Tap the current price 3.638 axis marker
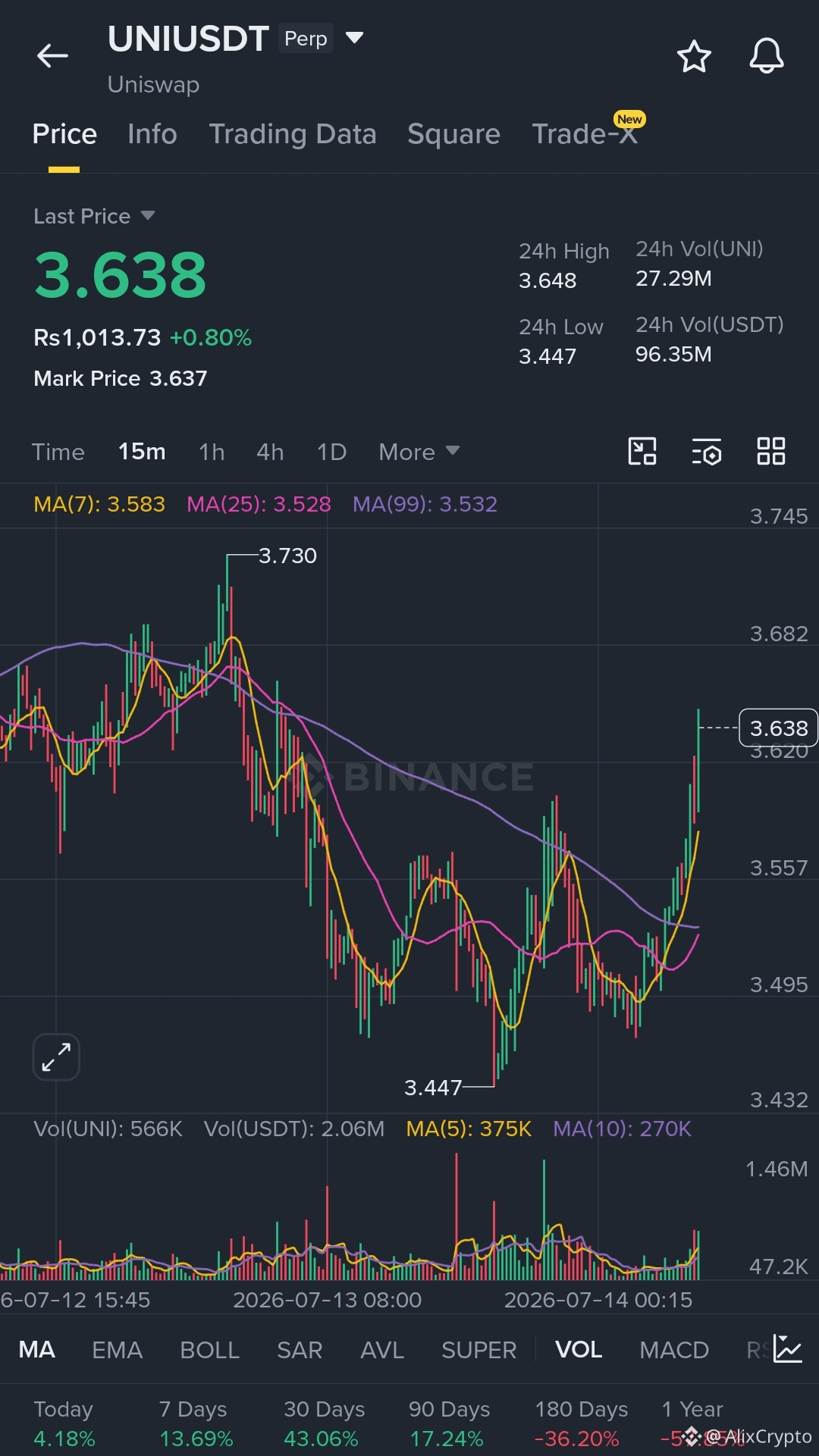Image resolution: width=819 pixels, height=1456 pixels. tap(778, 728)
